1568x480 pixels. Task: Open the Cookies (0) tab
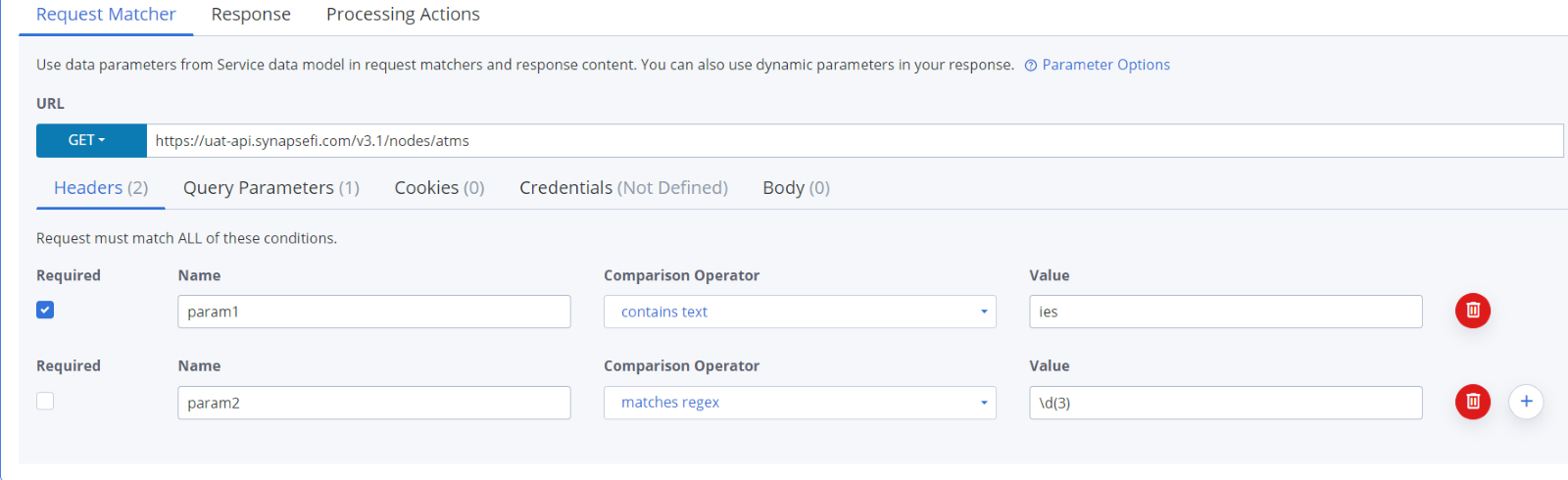click(439, 188)
